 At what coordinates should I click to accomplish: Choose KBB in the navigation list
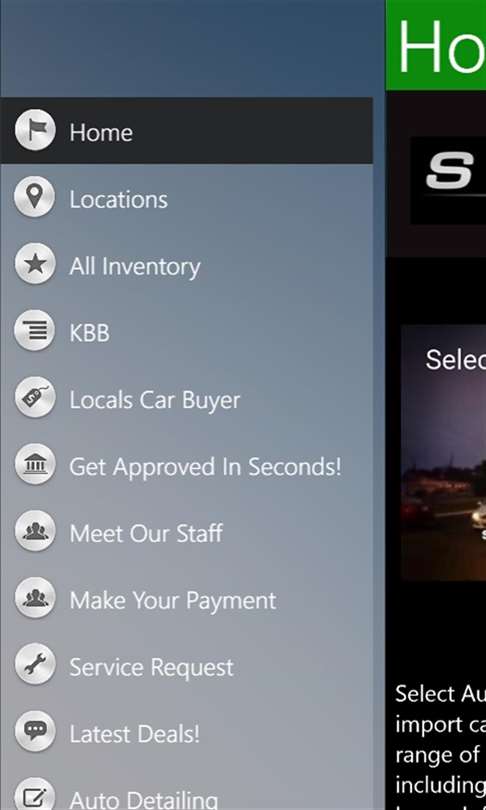(x=186, y=333)
